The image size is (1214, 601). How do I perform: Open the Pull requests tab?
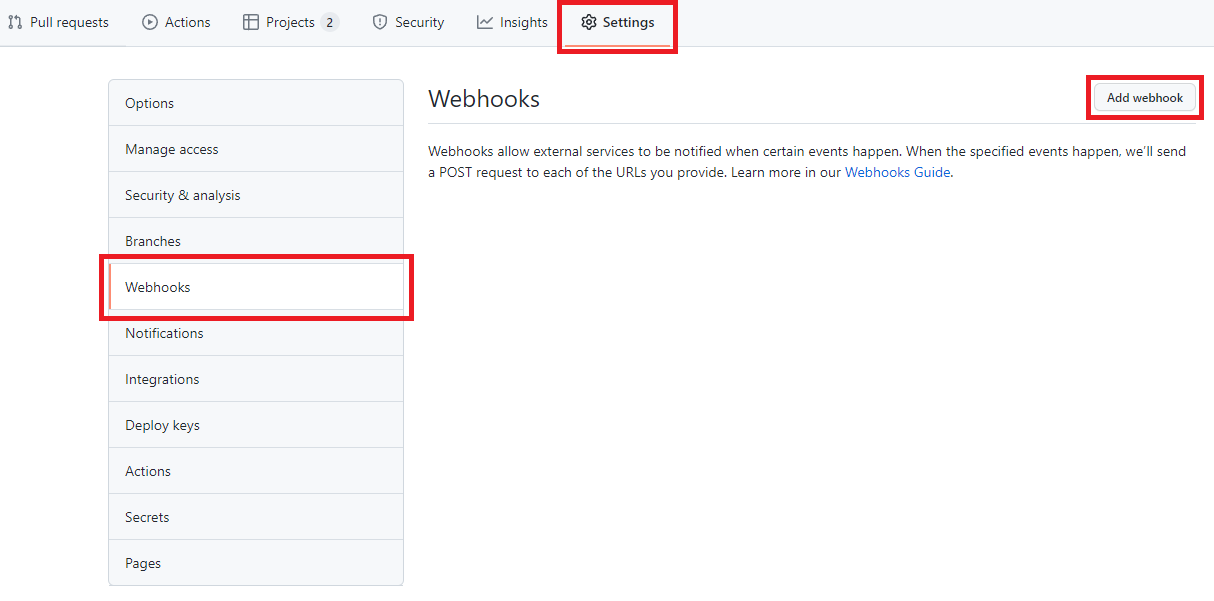[x=59, y=22]
